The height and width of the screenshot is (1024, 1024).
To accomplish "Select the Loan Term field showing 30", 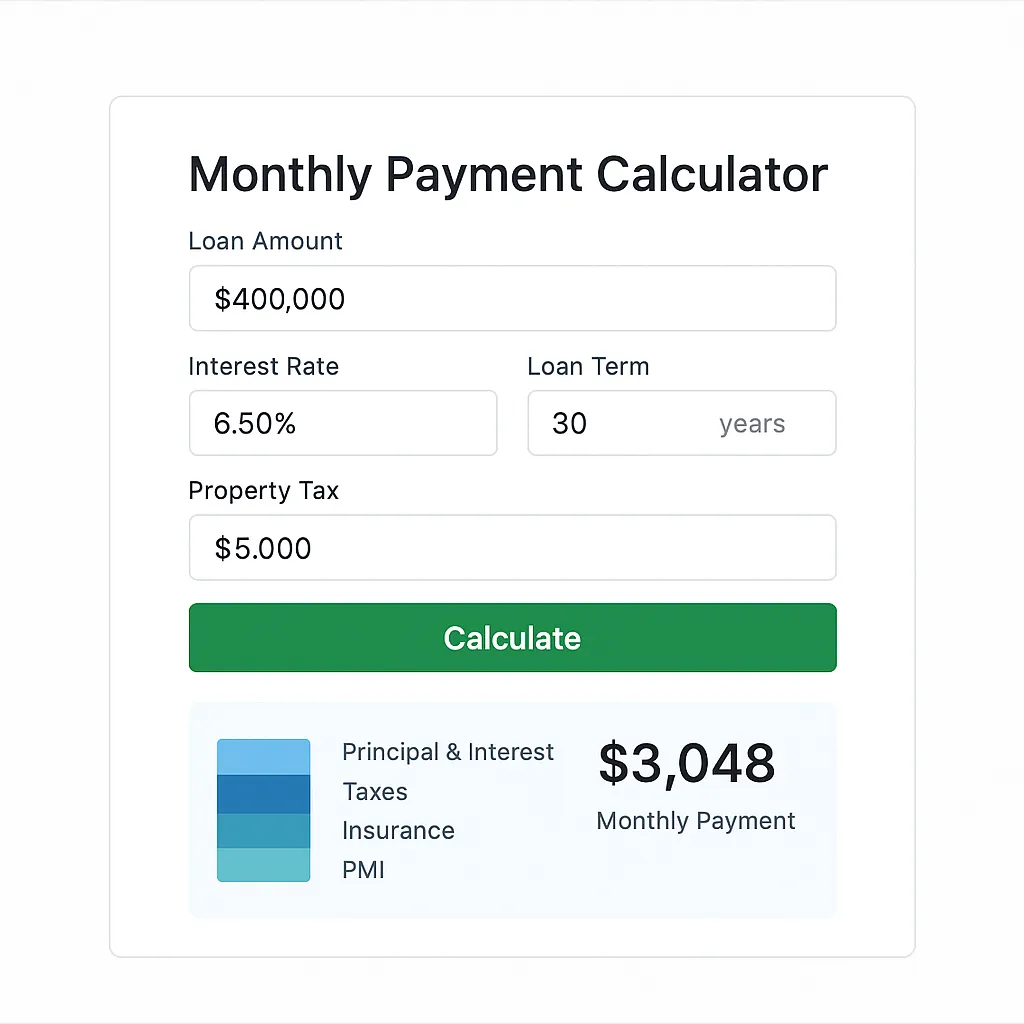I will [x=682, y=423].
